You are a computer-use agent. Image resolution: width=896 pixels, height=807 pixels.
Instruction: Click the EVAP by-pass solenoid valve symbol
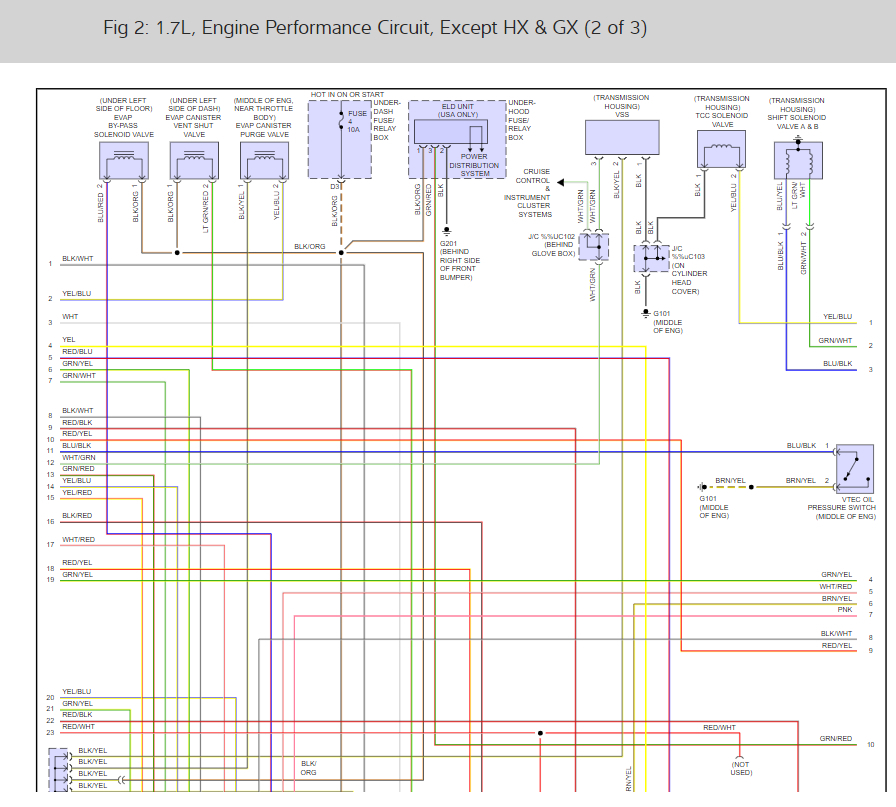(x=124, y=161)
